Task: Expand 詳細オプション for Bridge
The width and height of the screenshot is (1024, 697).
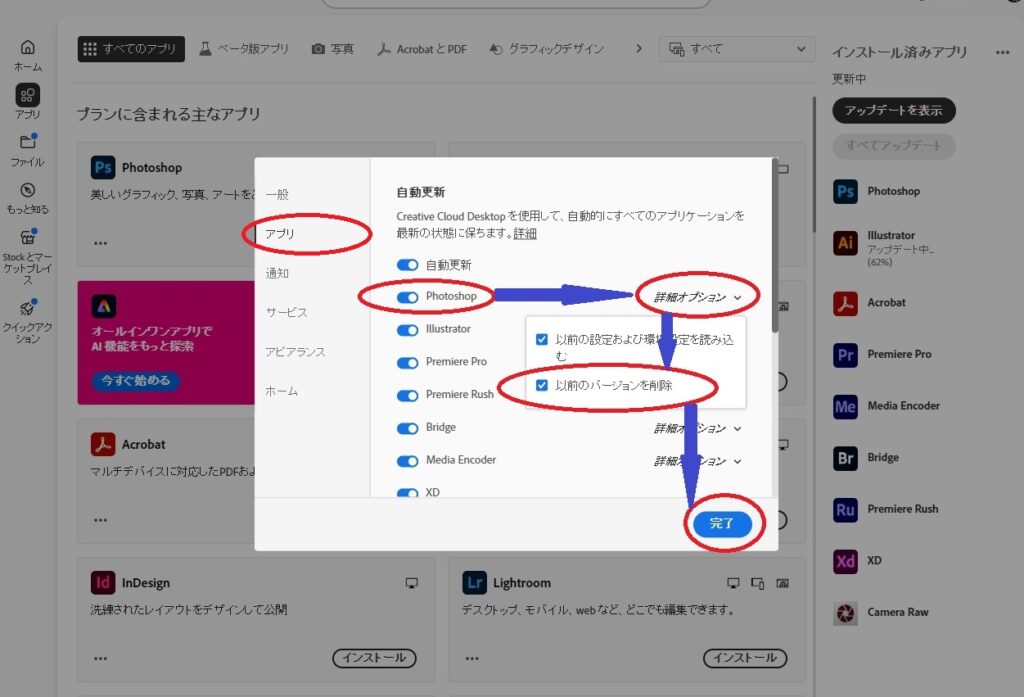Action: (x=697, y=429)
